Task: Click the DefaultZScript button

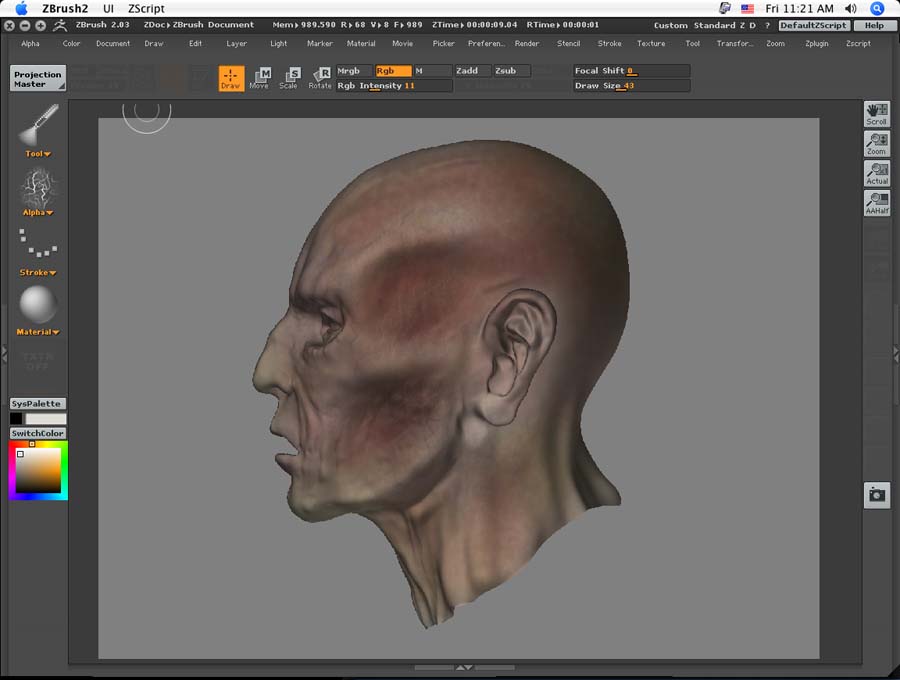Action: pyautogui.click(x=814, y=25)
